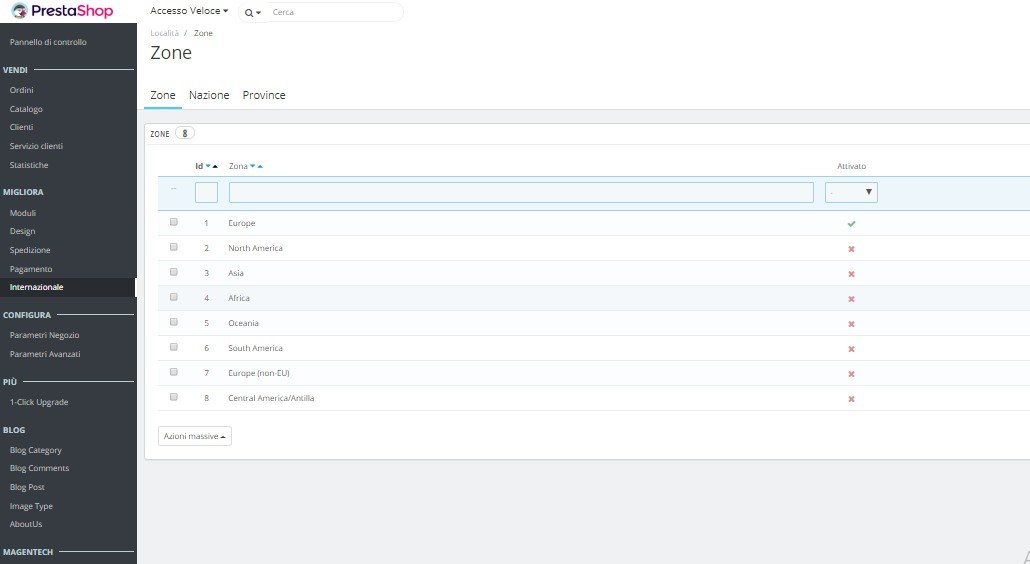The image size is (1030, 564).
Task: Toggle the Africa status cross
Action: (851, 299)
